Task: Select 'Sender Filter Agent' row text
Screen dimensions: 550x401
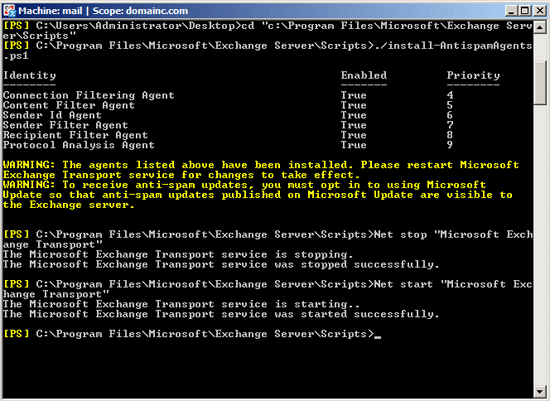Action: pyautogui.click(x=65, y=125)
